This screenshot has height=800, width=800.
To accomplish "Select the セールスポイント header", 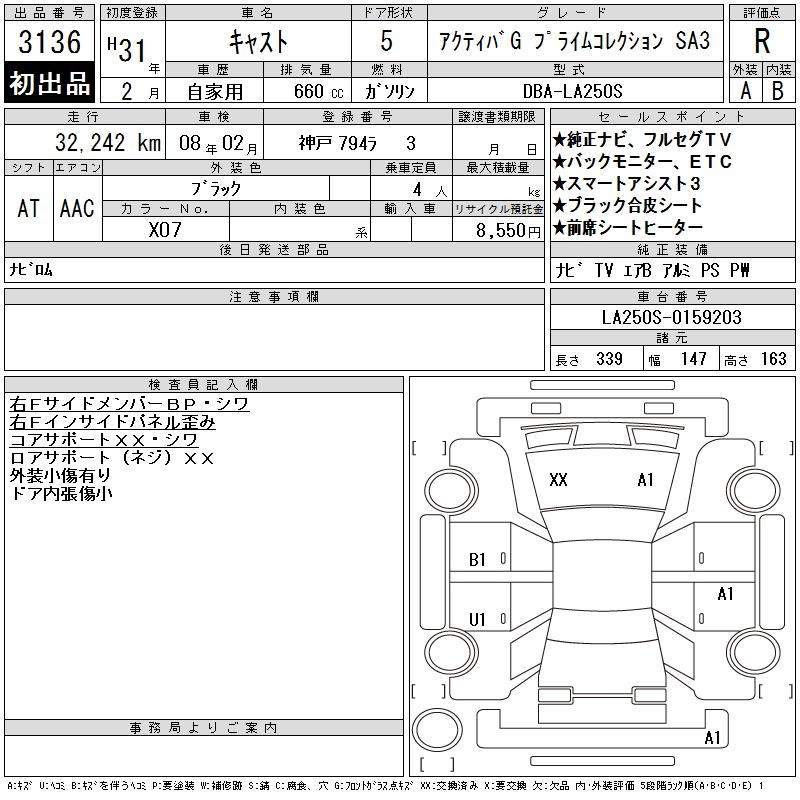I will click(x=672, y=117).
